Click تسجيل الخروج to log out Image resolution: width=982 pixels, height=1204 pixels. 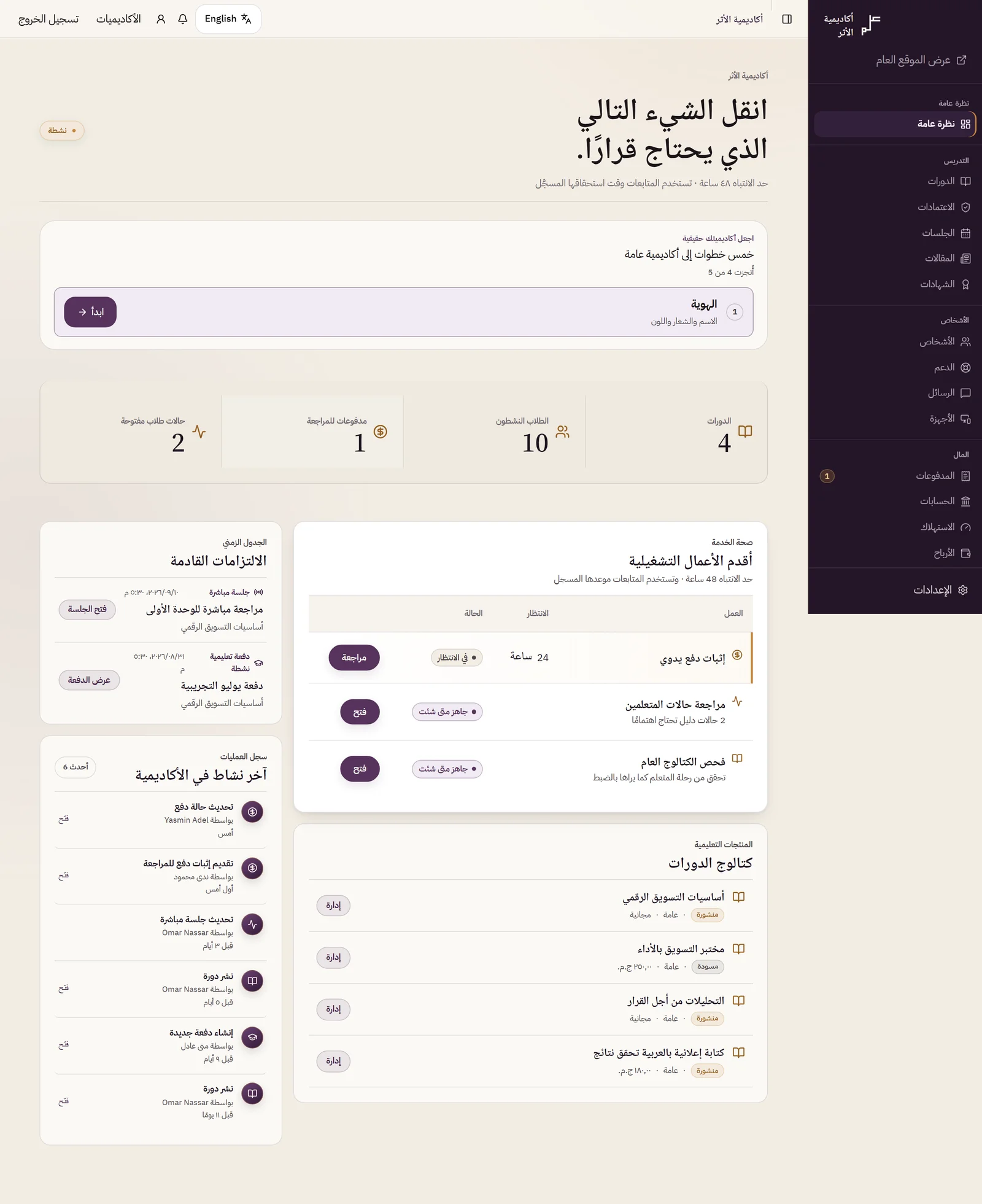tap(48, 19)
